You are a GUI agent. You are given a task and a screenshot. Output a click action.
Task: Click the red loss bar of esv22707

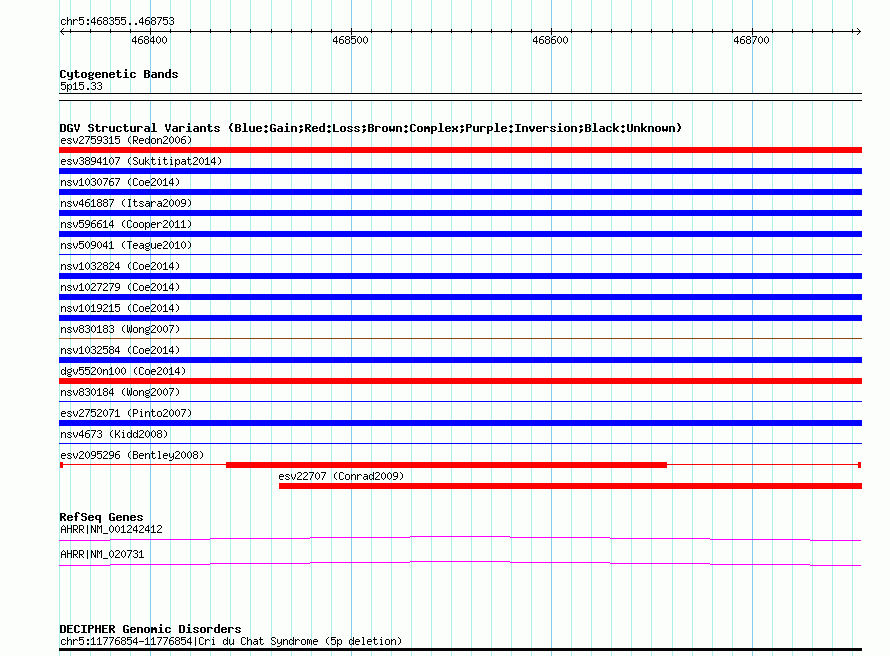click(570, 486)
